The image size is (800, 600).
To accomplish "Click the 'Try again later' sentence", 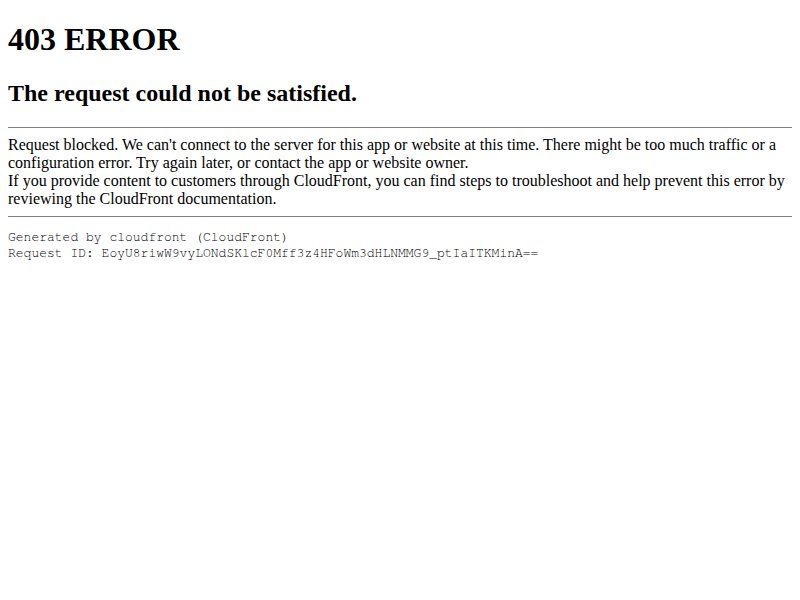I will click(302, 163).
